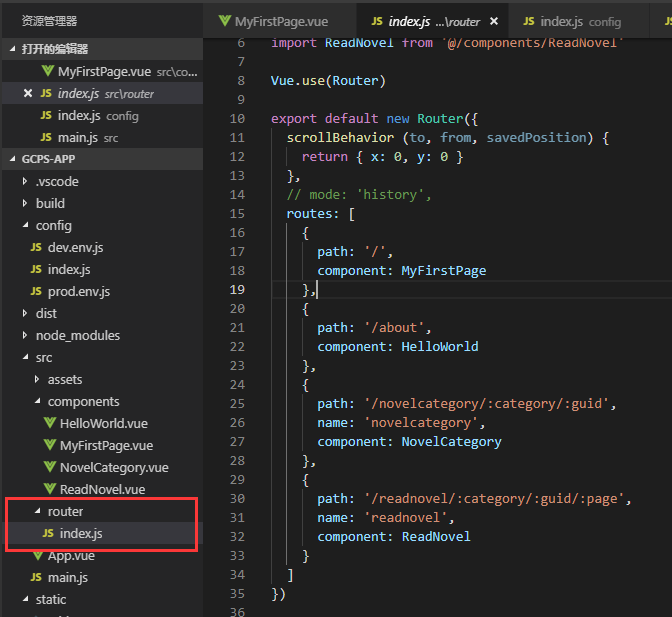Click NovelCategory in component line 27

(x=451, y=442)
